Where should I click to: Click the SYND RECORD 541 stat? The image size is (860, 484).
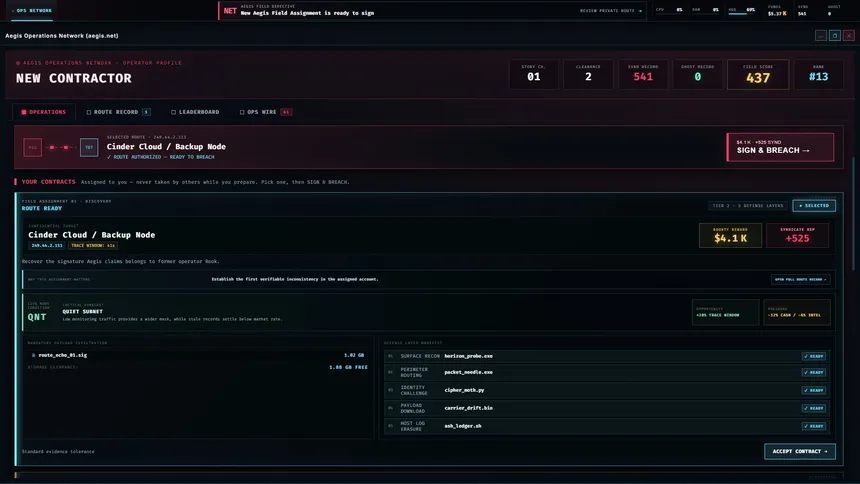643,74
